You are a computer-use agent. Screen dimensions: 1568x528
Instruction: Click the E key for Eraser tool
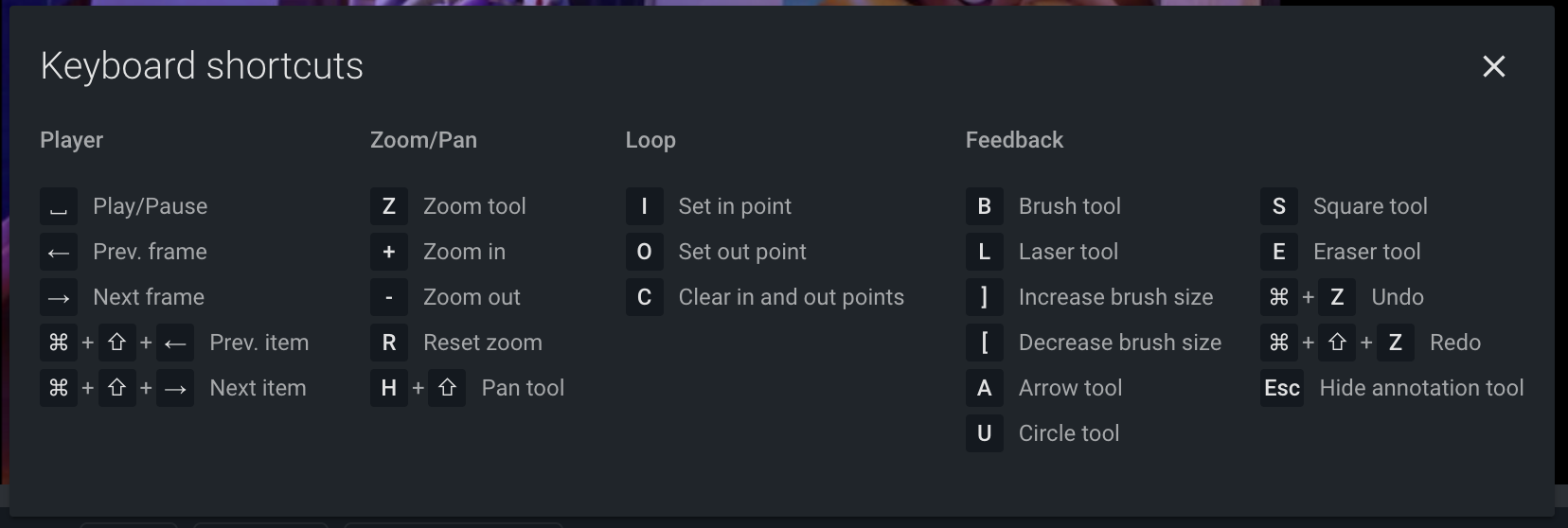coord(1279,252)
